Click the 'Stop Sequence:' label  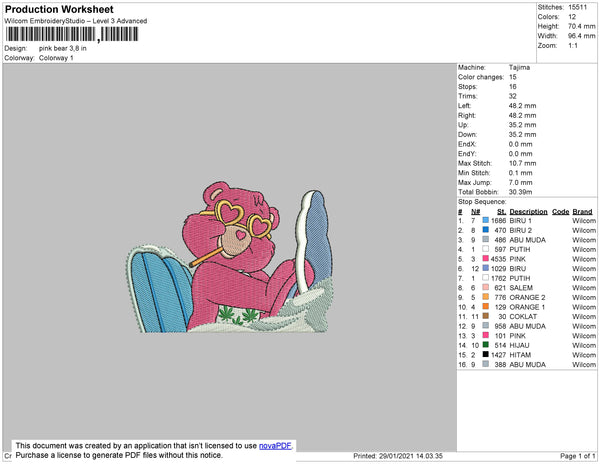click(x=482, y=202)
